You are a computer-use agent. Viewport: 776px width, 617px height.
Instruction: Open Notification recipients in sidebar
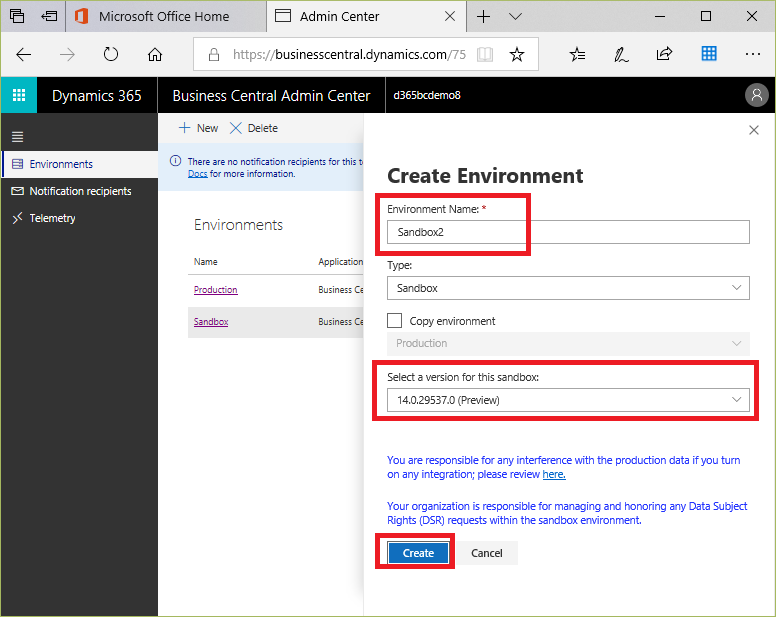click(80, 191)
